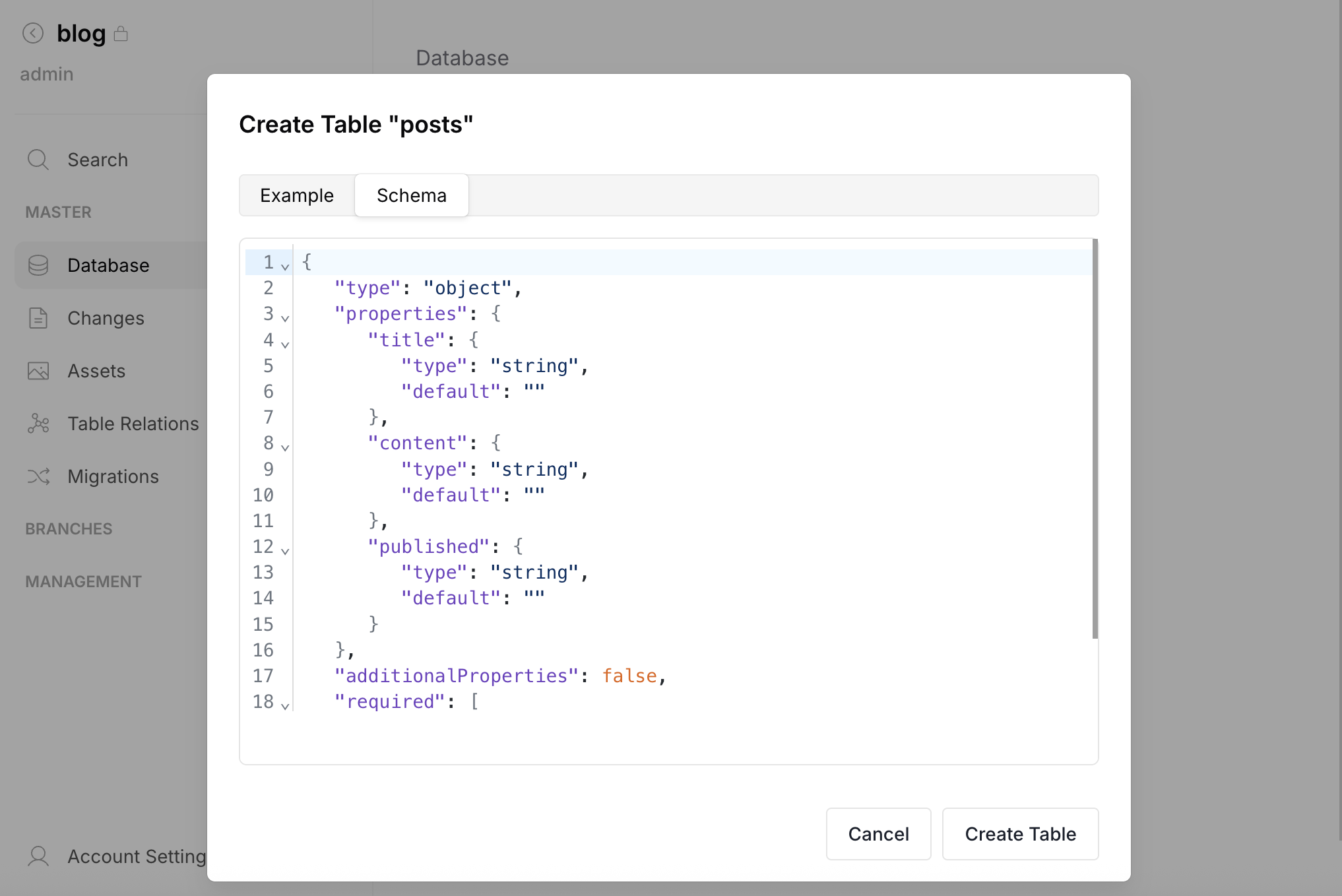Select the Schema tab
The width and height of the screenshot is (1342, 896).
411,195
